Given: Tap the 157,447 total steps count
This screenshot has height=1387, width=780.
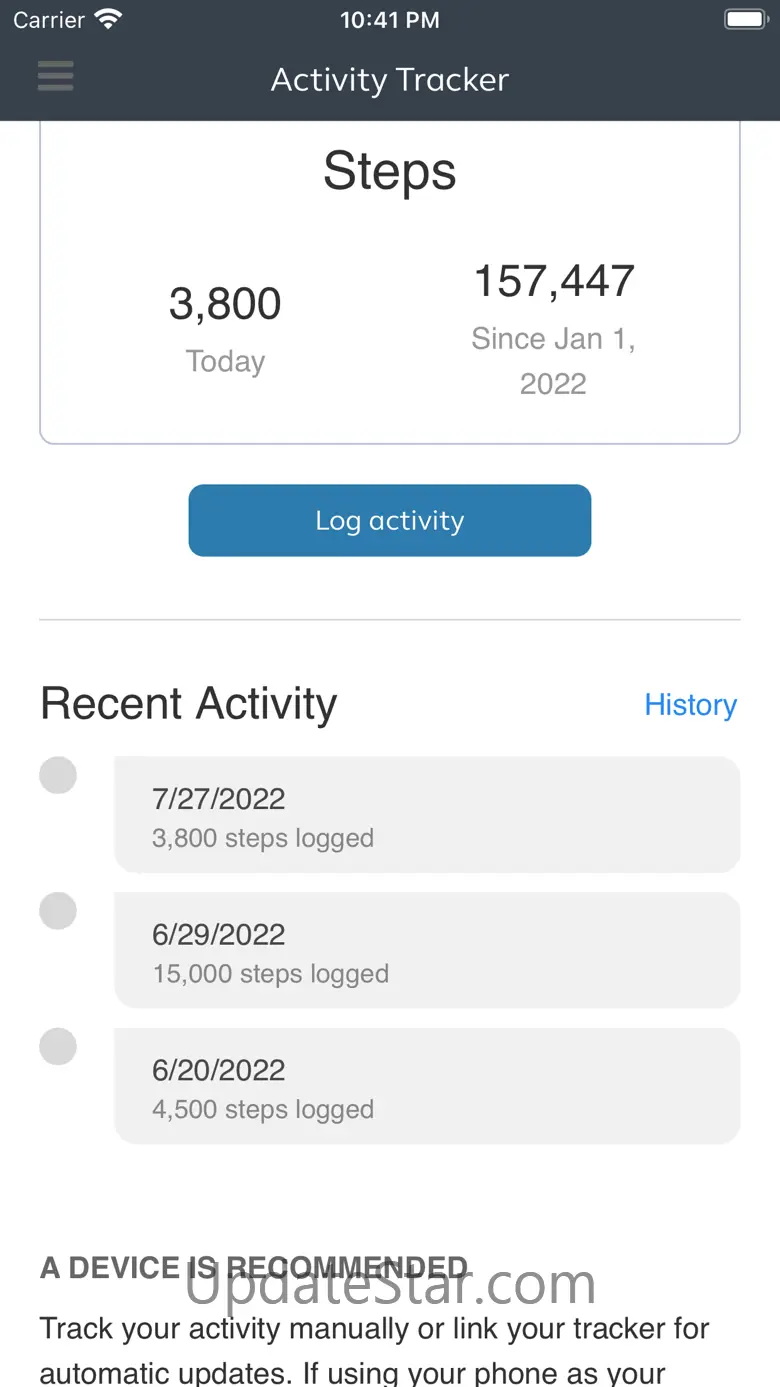Looking at the screenshot, I should [554, 281].
